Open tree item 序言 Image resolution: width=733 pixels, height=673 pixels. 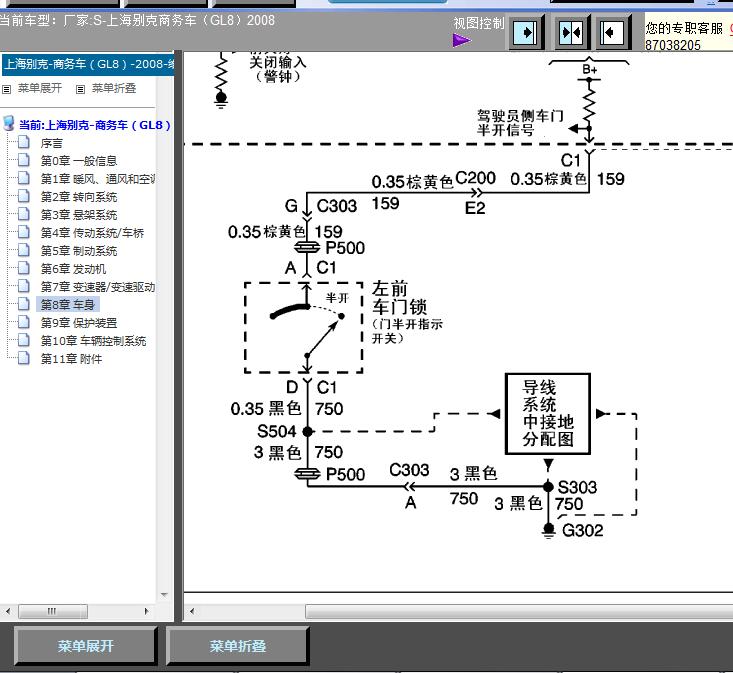coord(51,143)
